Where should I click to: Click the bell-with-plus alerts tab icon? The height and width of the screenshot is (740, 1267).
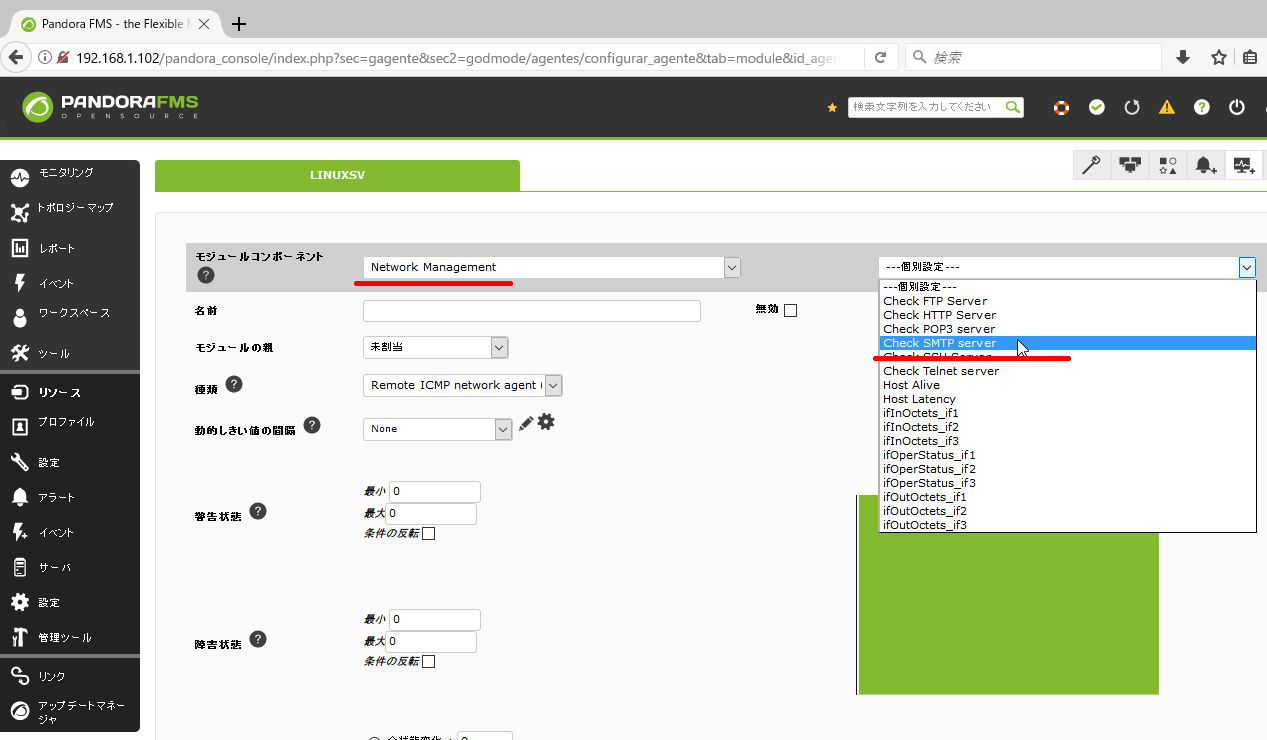point(1206,165)
